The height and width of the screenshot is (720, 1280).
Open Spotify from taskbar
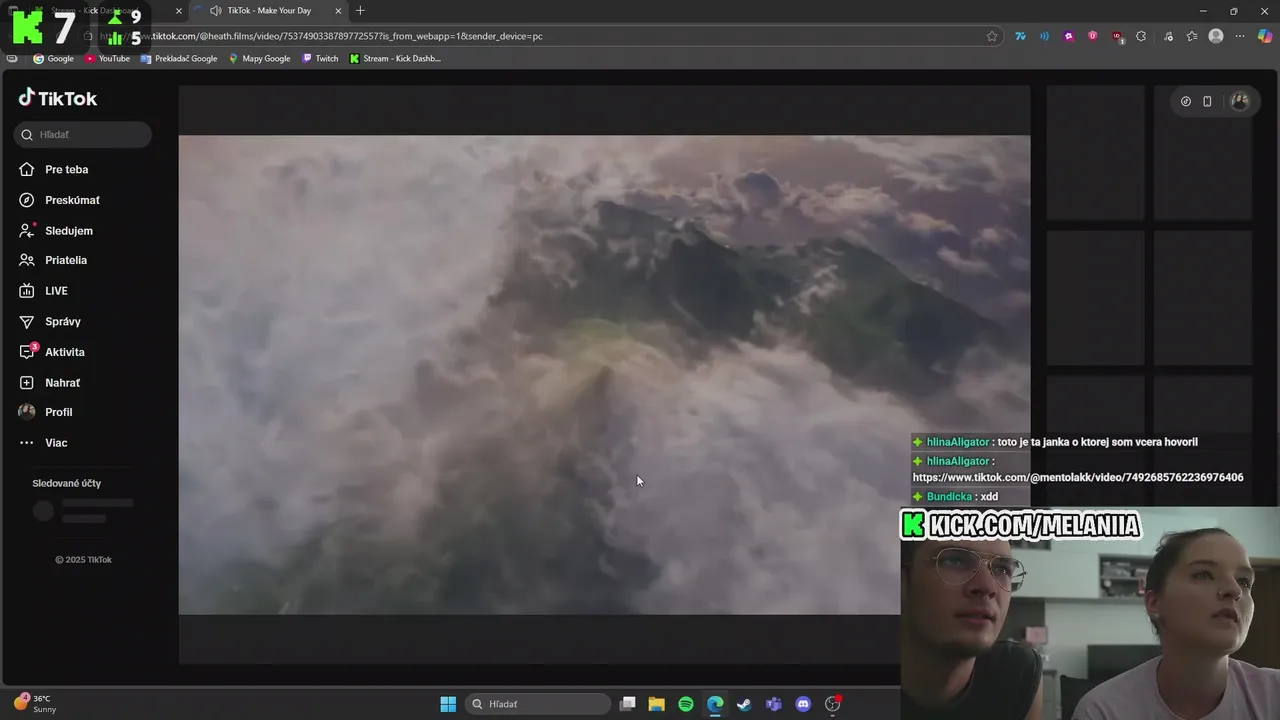click(686, 704)
